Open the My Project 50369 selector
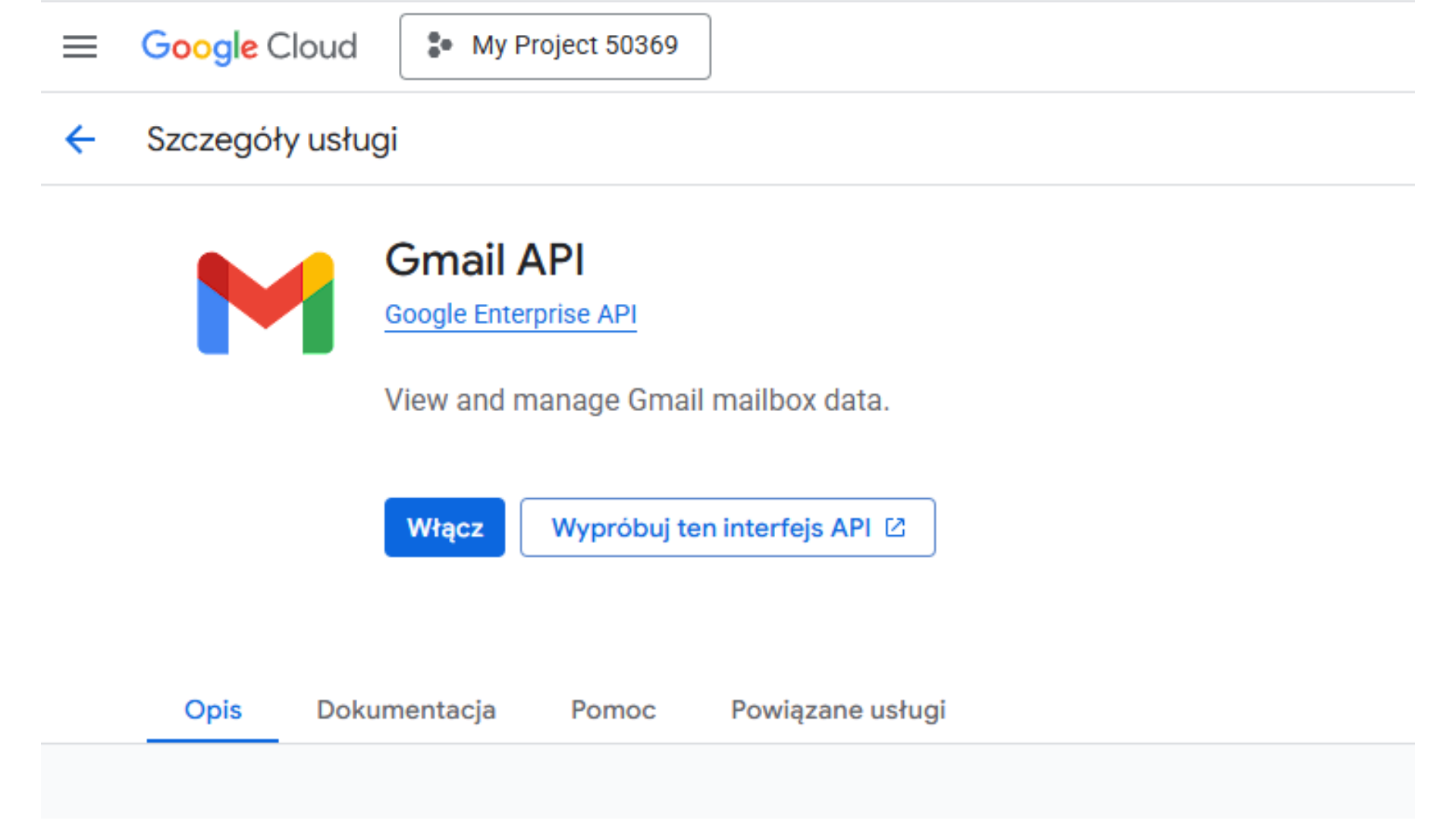The image size is (1456, 819). [555, 46]
